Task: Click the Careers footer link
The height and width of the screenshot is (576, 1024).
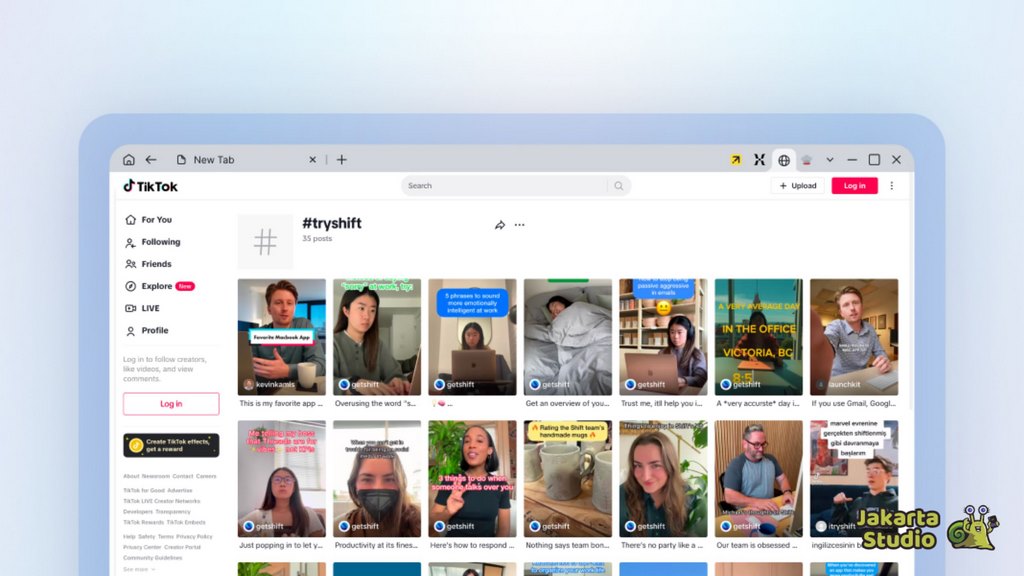Action: tap(206, 476)
